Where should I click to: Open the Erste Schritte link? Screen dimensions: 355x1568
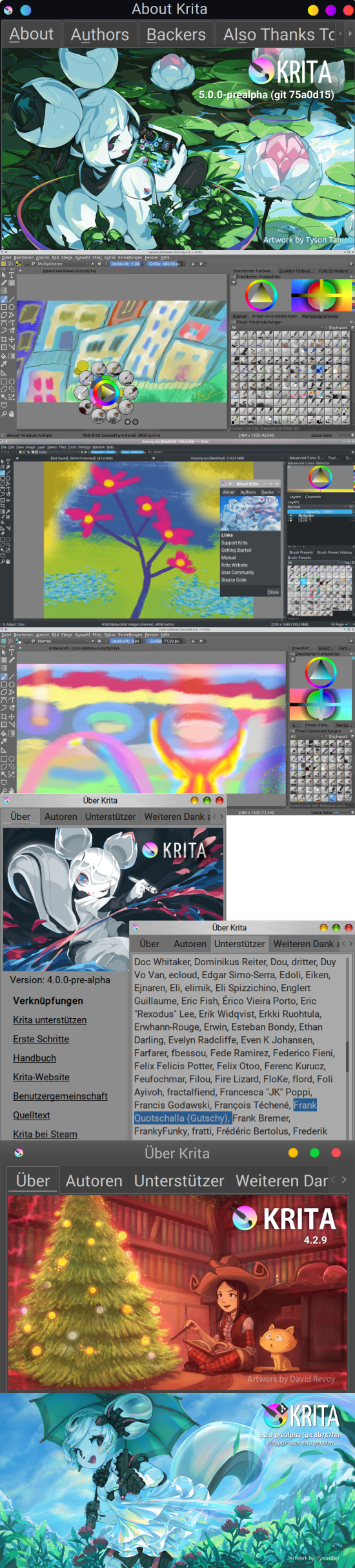tap(41, 1039)
